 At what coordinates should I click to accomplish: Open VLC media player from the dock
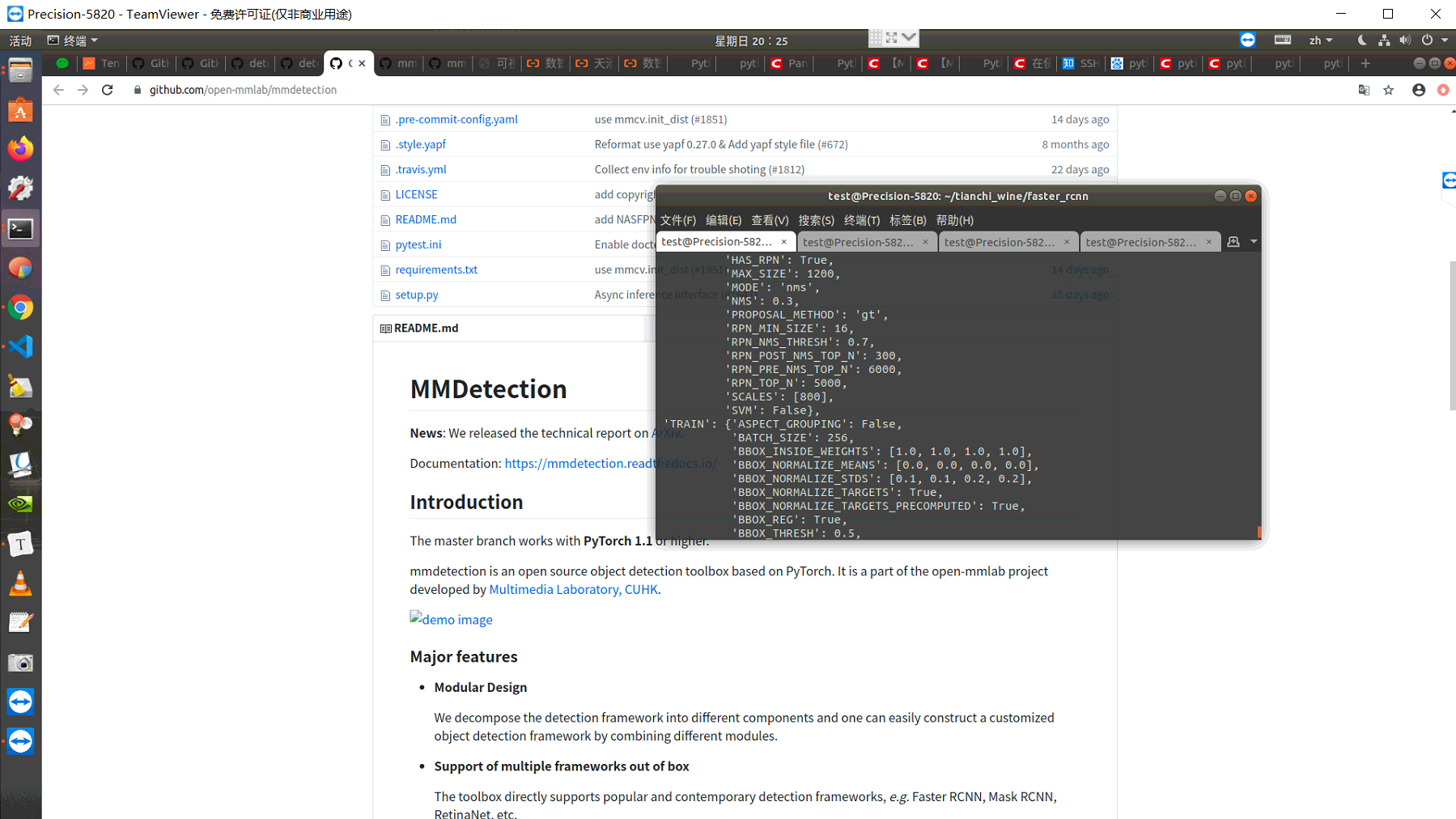[x=20, y=583]
